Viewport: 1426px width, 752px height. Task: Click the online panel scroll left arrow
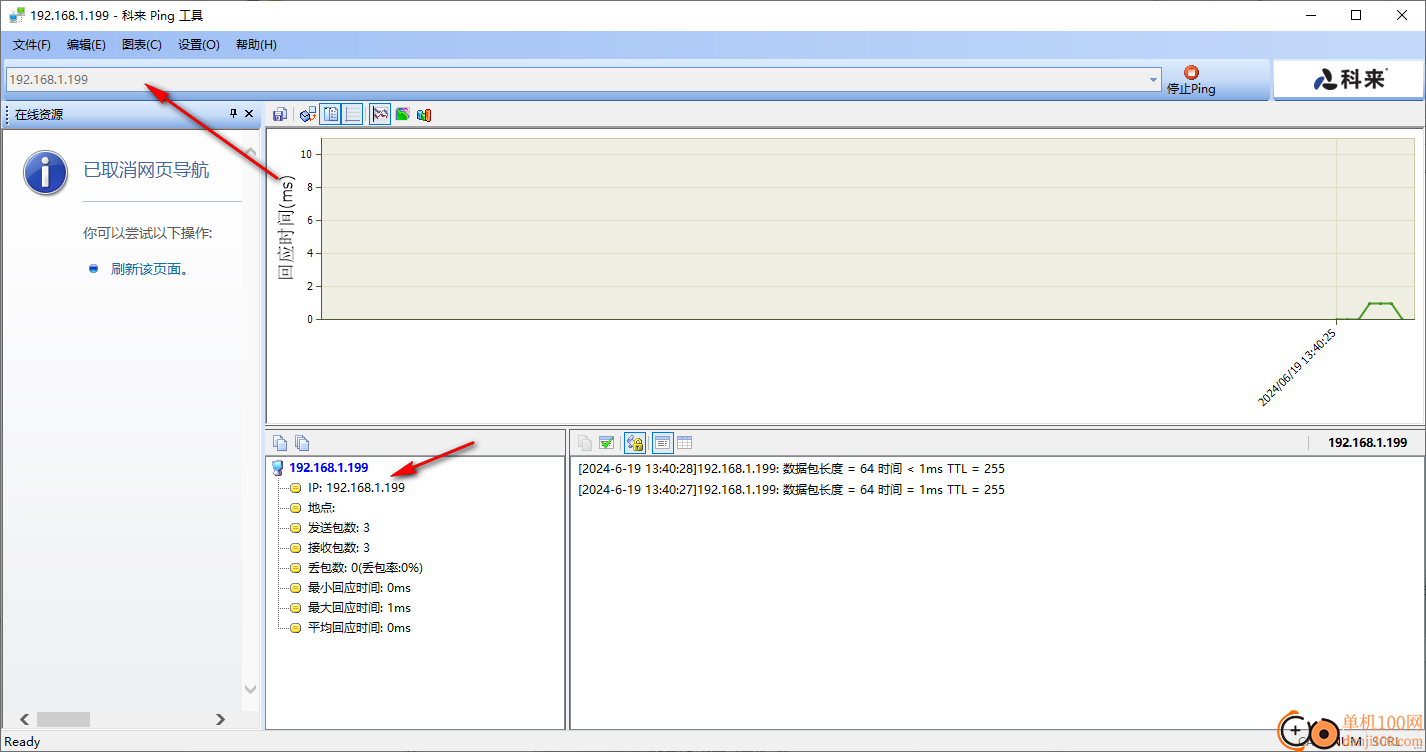point(24,719)
